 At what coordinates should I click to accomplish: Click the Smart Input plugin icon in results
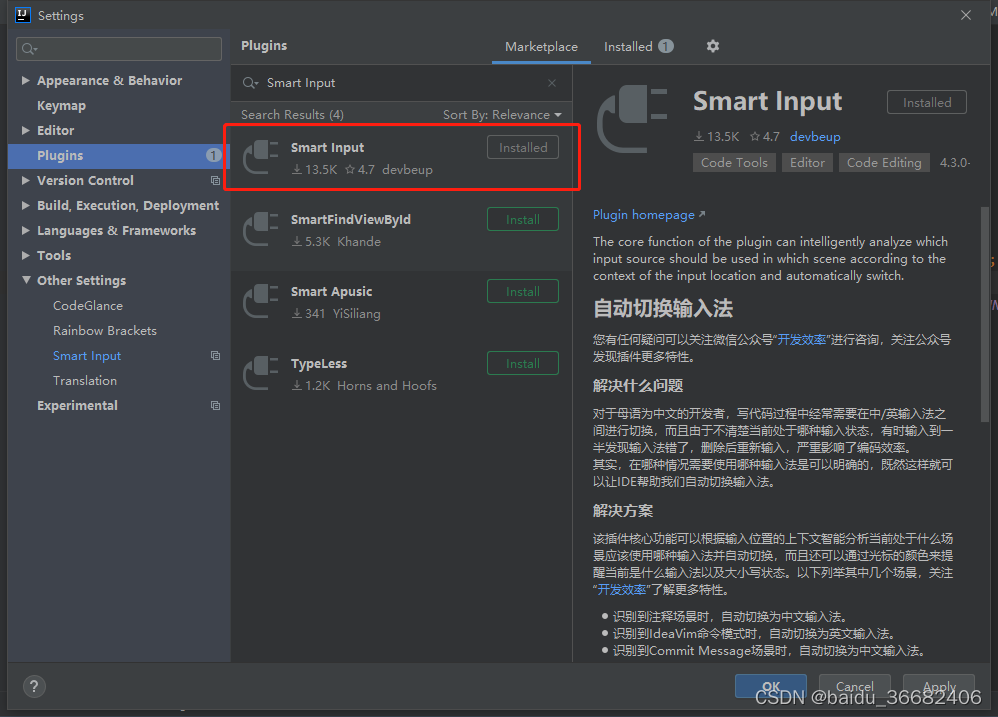point(261,157)
